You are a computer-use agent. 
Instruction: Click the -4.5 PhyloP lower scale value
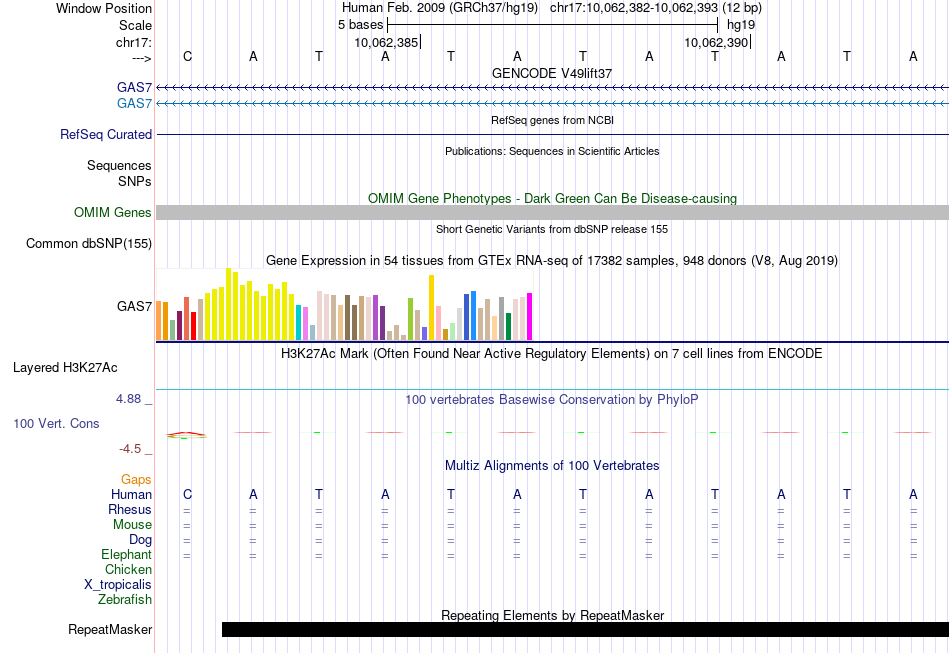pos(130,449)
